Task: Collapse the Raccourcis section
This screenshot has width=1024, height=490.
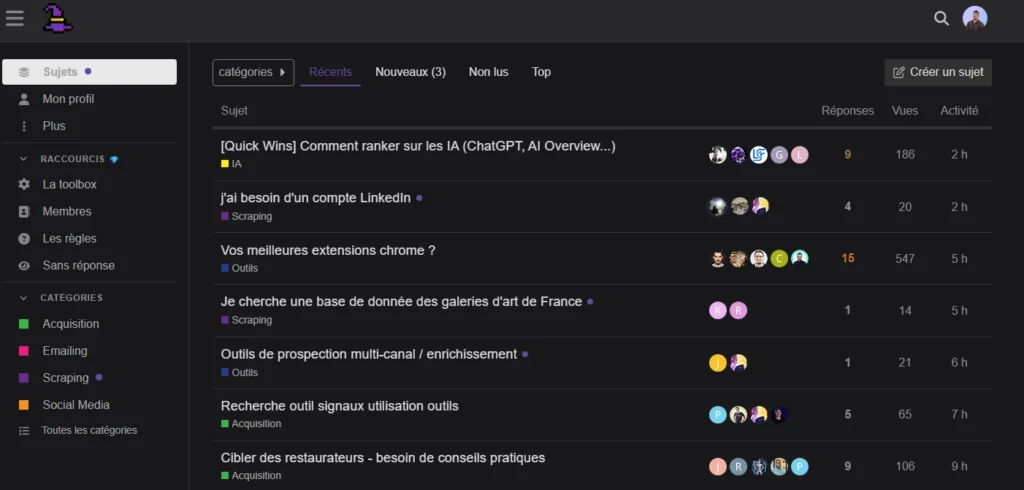Action: point(24,159)
